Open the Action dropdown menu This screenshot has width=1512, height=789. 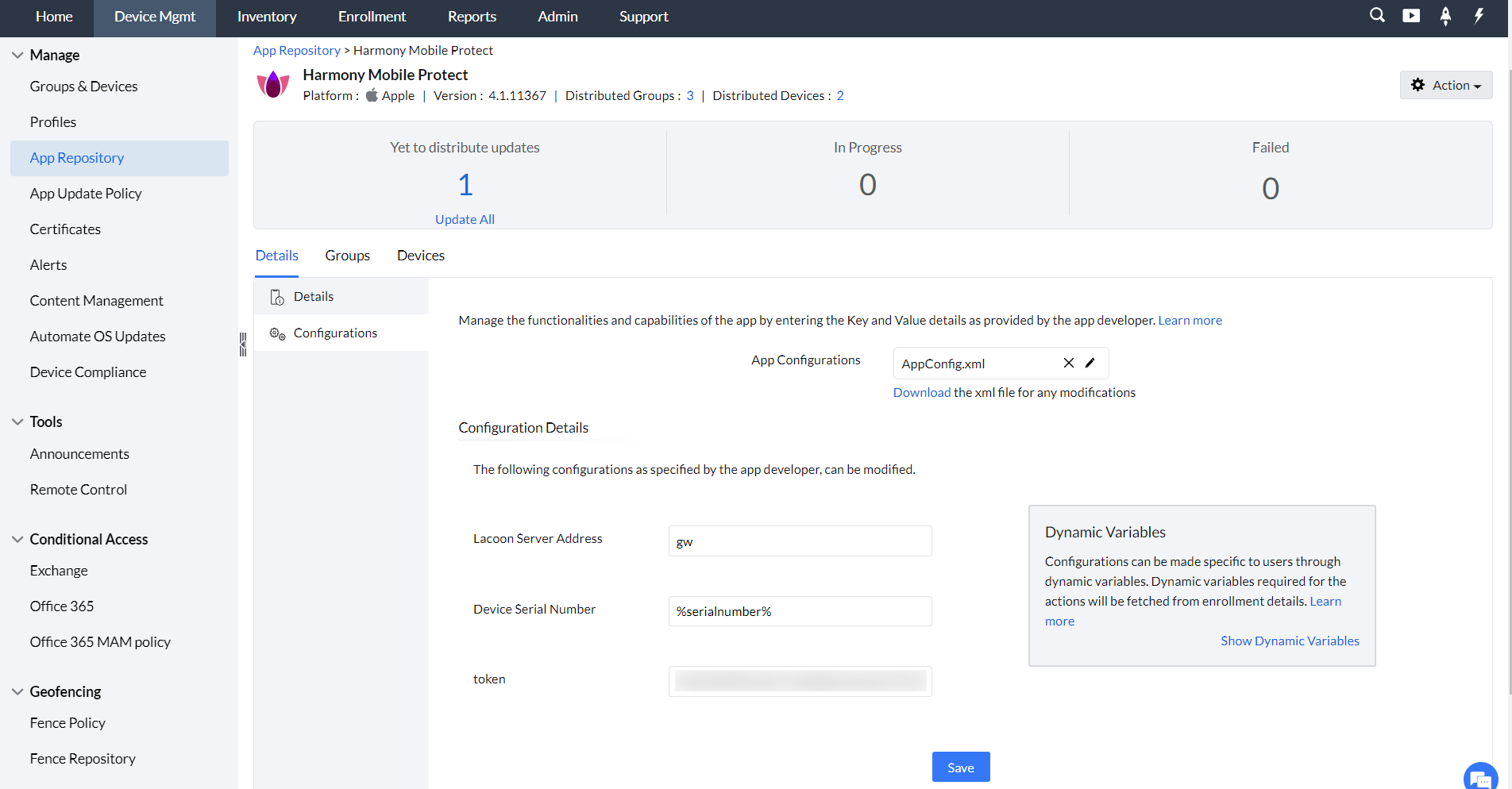pyautogui.click(x=1446, y=85)
